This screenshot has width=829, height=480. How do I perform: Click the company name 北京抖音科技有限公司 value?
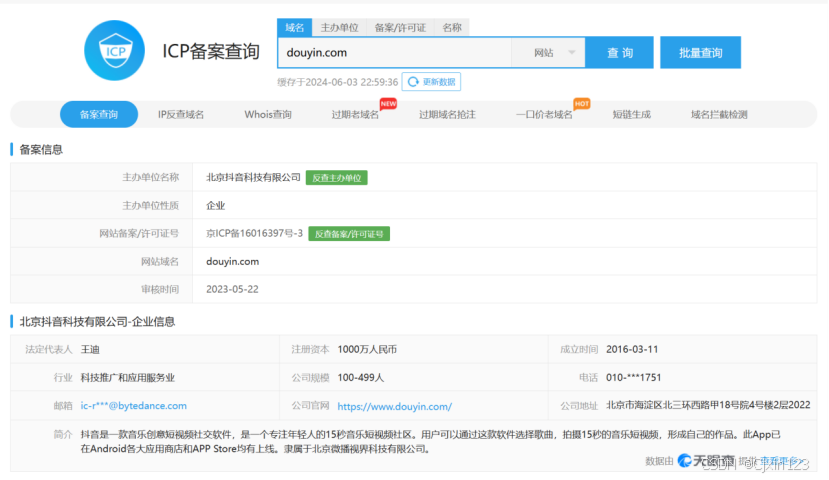[x=253, y=177]
